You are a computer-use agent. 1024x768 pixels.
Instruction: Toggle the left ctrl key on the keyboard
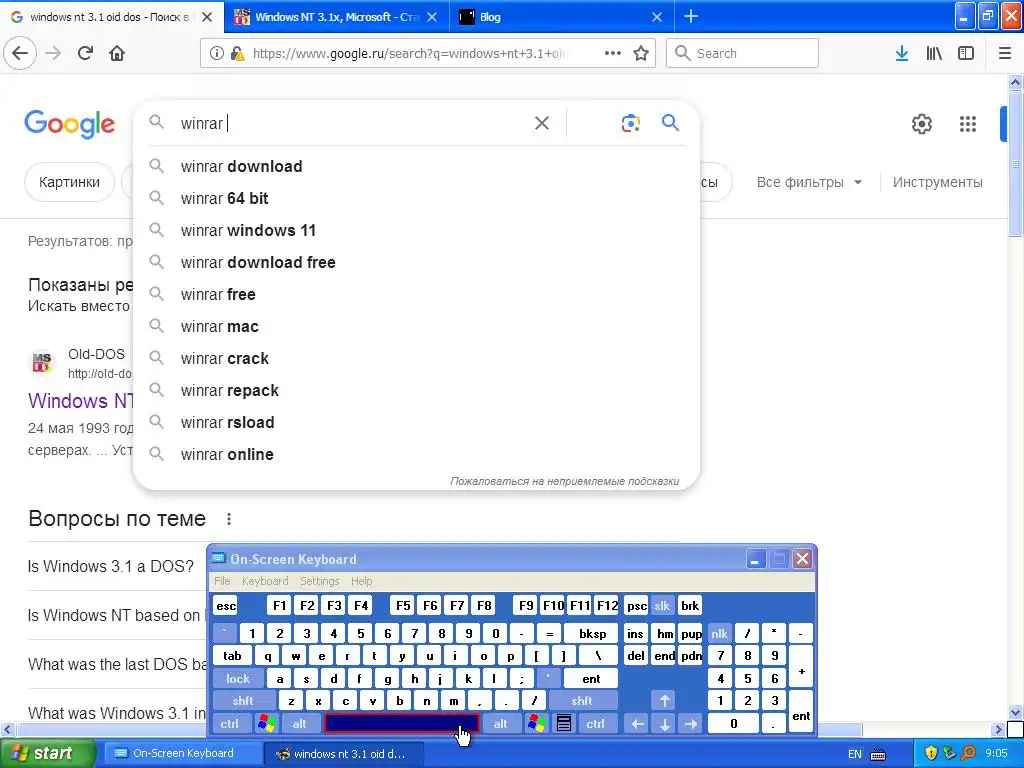point(230,724)
